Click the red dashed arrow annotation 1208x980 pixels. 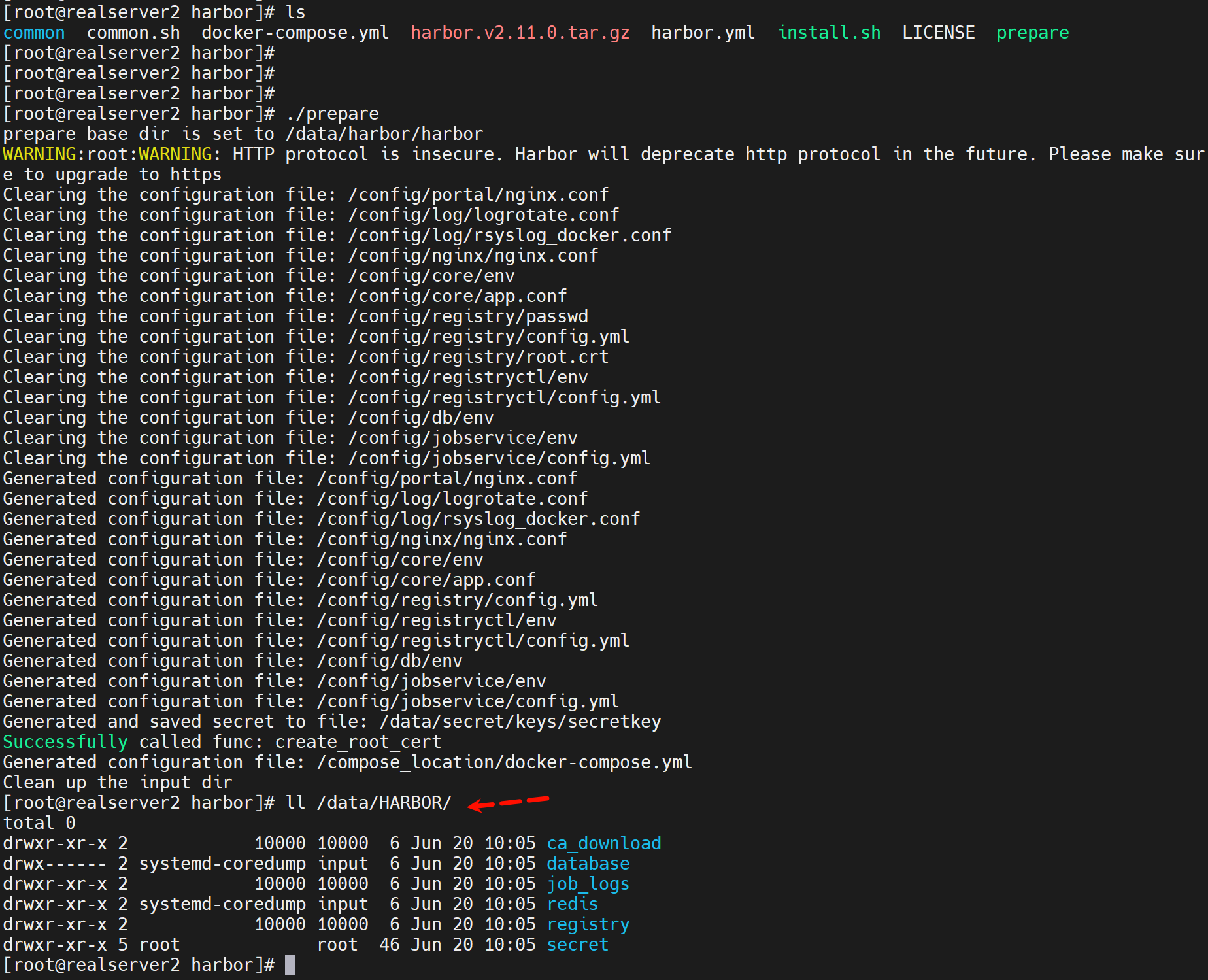509,802
